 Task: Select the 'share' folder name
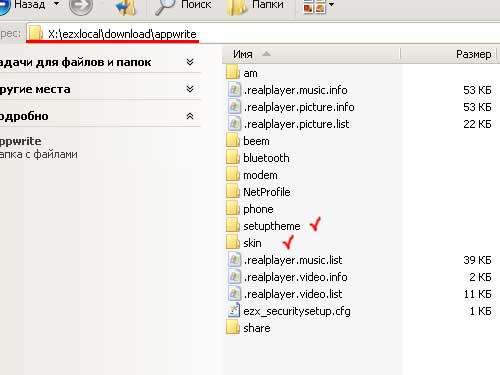(x=257, y=328)
